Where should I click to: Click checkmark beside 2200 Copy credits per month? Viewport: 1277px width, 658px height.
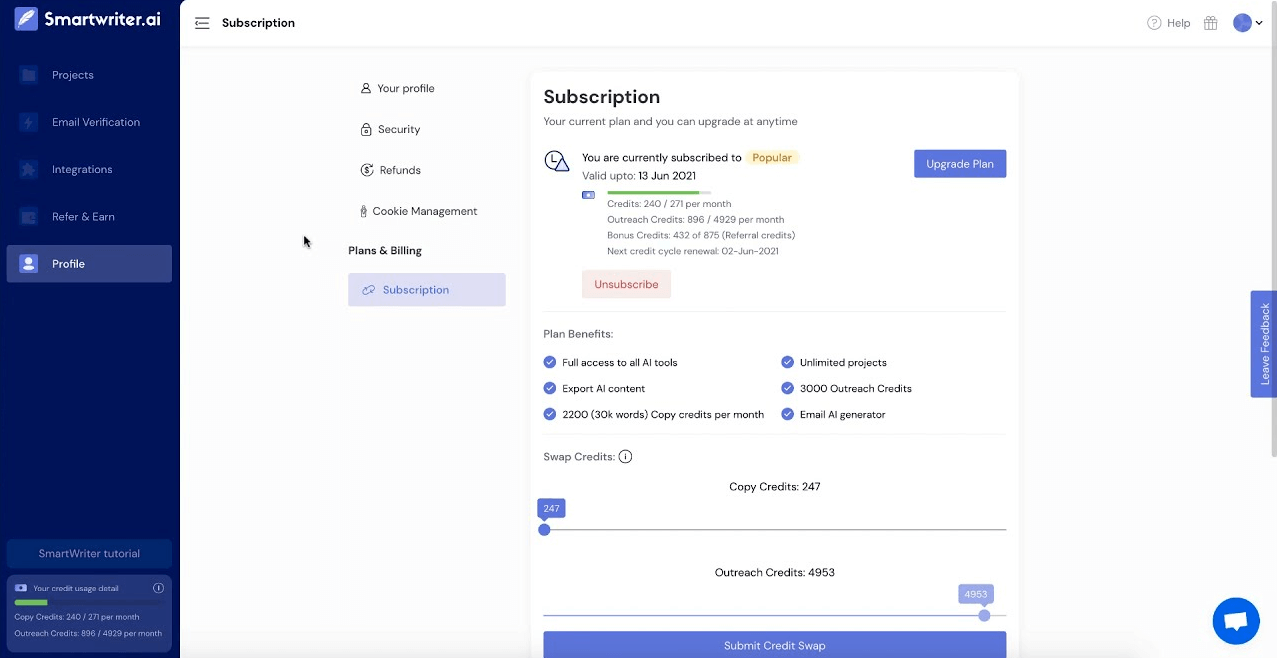coord(549,414)
